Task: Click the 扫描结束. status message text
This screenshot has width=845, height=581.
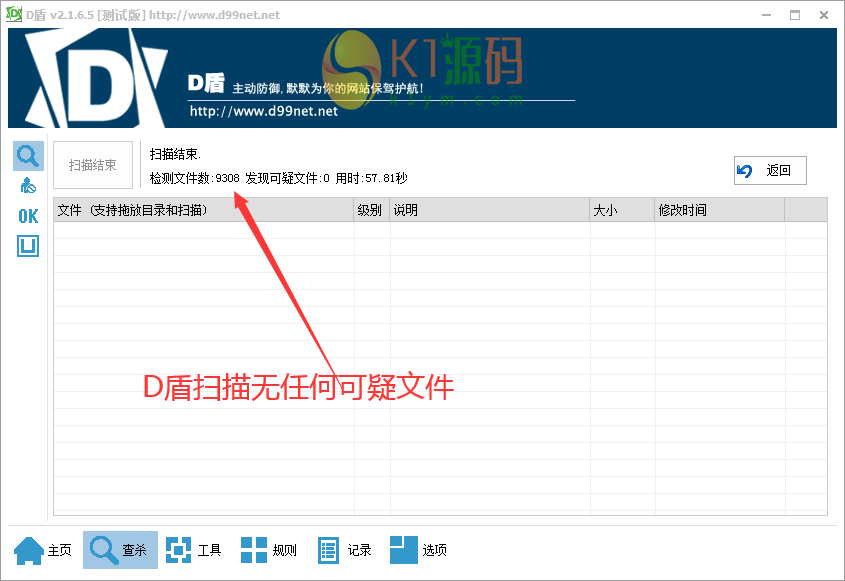Action: (x=175, y=155)
